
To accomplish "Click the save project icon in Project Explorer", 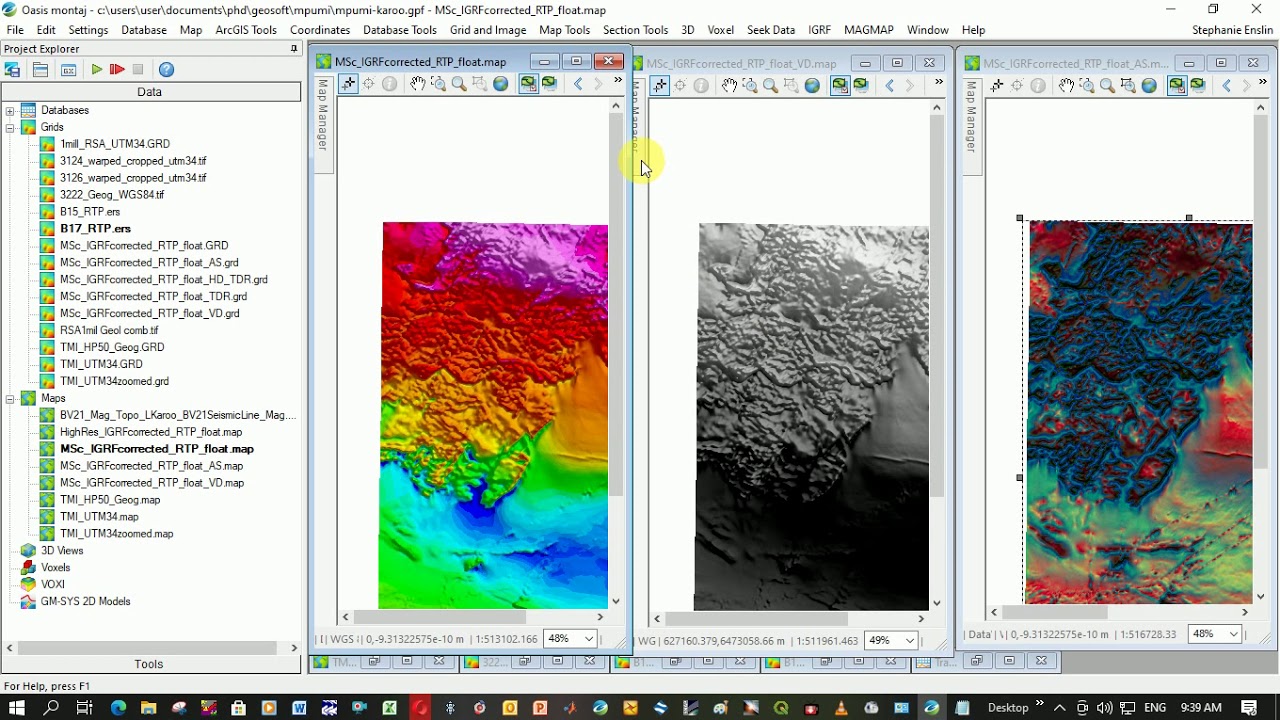I will click(x=13, y=70).
